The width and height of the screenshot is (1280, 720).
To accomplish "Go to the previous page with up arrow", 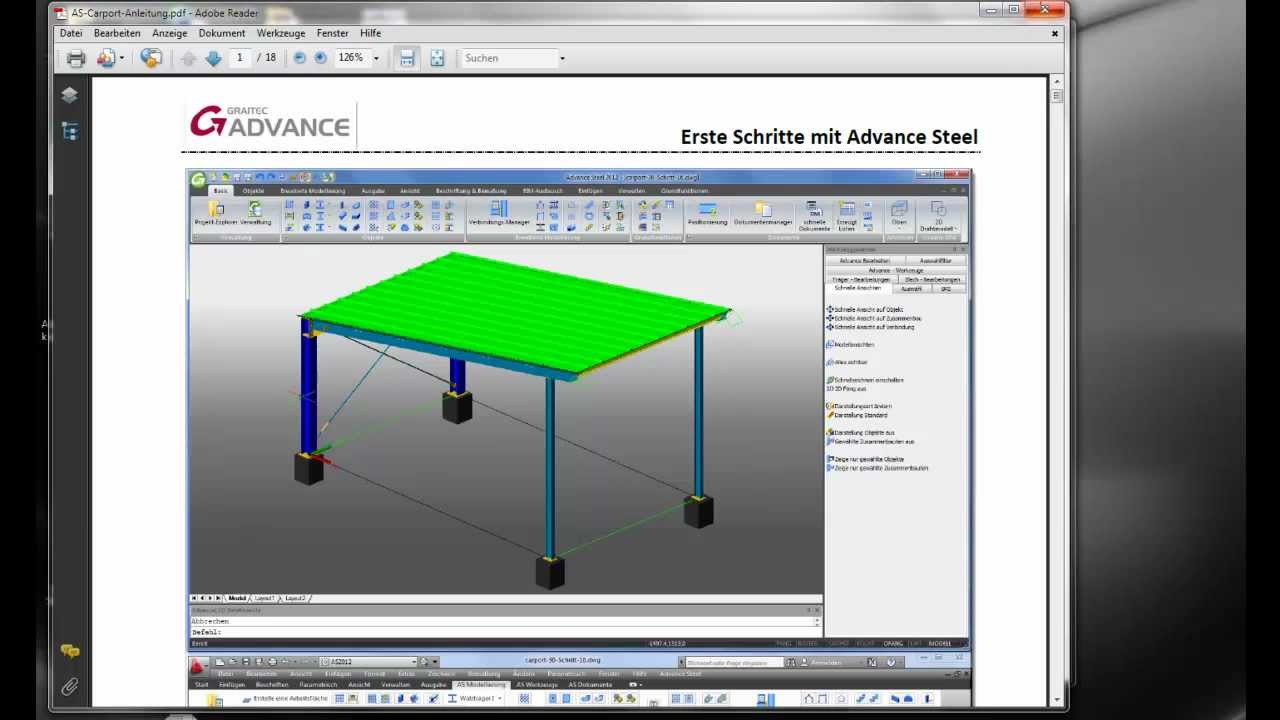I will point(188,58).
